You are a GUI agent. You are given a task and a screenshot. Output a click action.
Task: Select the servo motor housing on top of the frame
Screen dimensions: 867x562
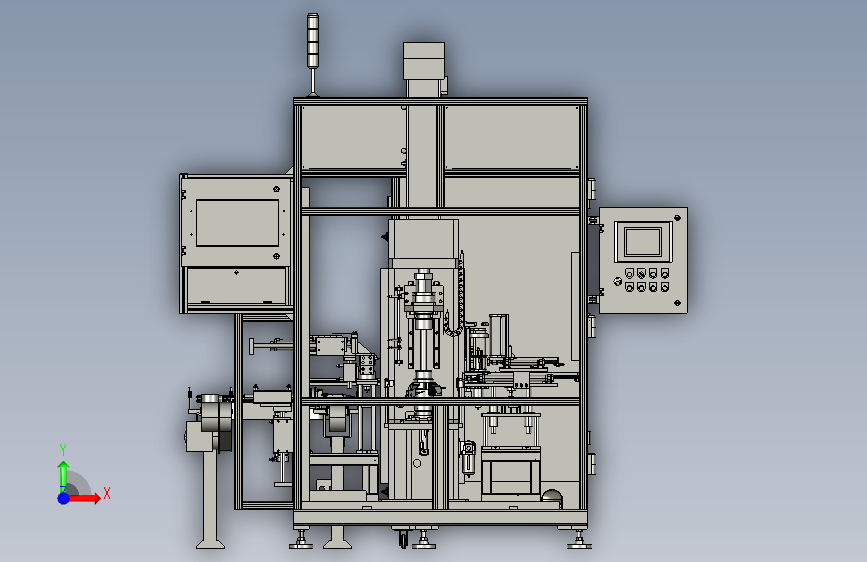coord(424,61)
